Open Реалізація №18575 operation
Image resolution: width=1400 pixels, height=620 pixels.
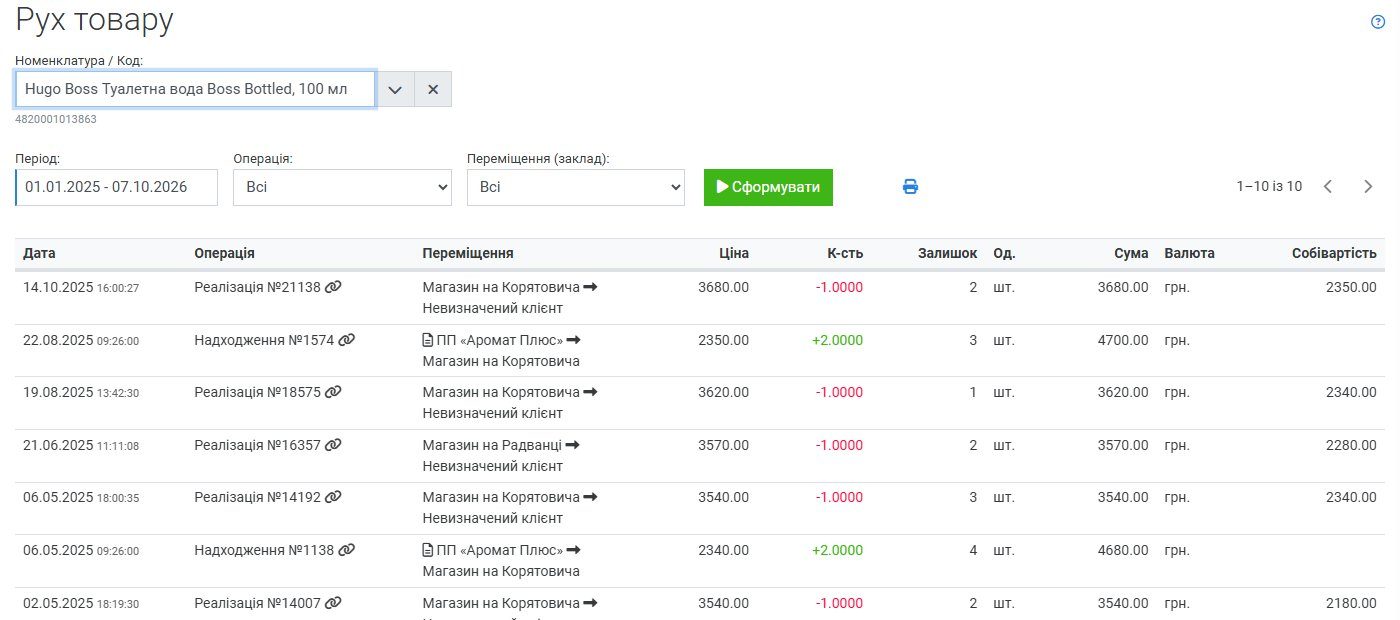(258, 392)
